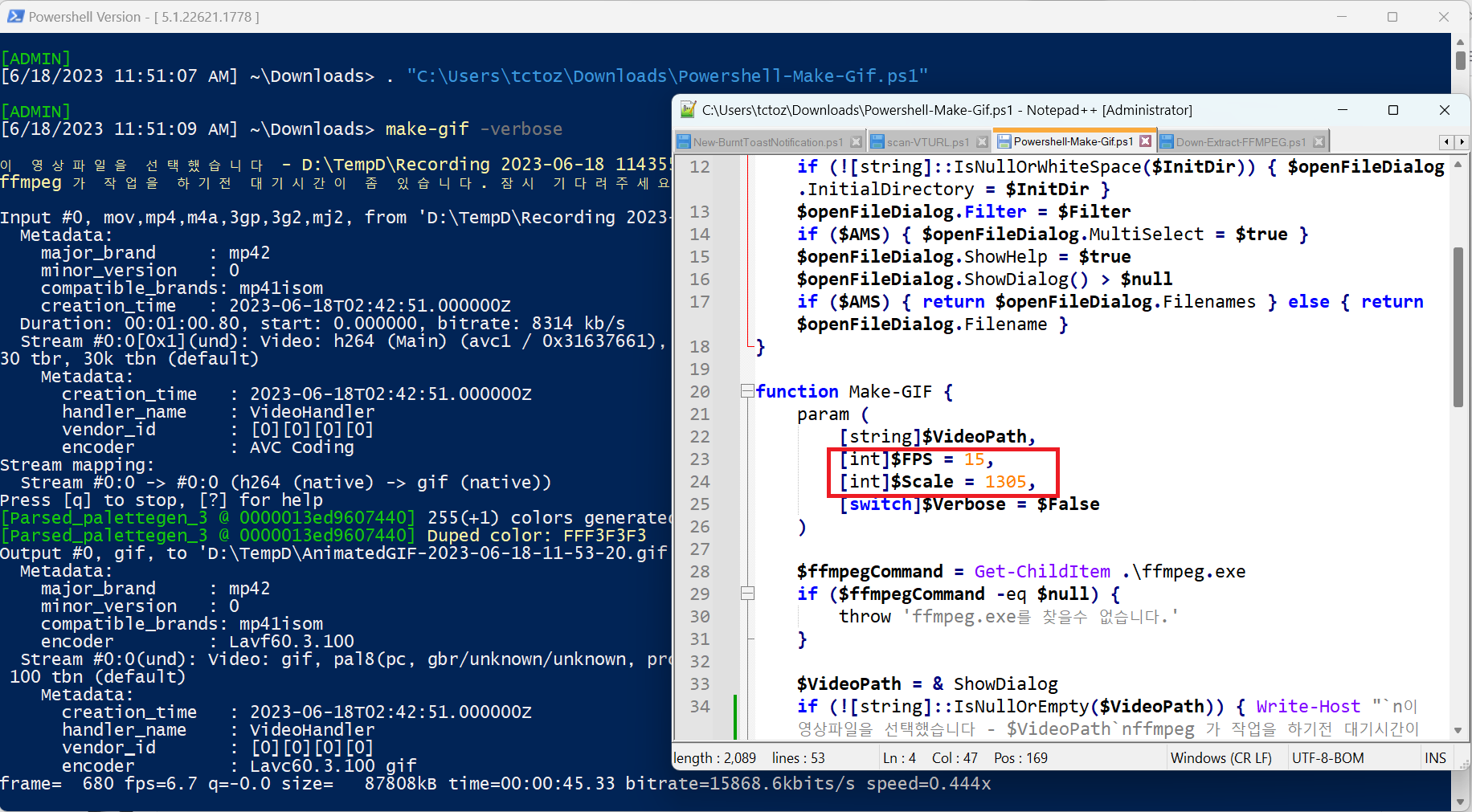Click 'Stream mapping:' line in PowerShell output
Screen dimensions: 1472x812
click(x=77, y=465)
